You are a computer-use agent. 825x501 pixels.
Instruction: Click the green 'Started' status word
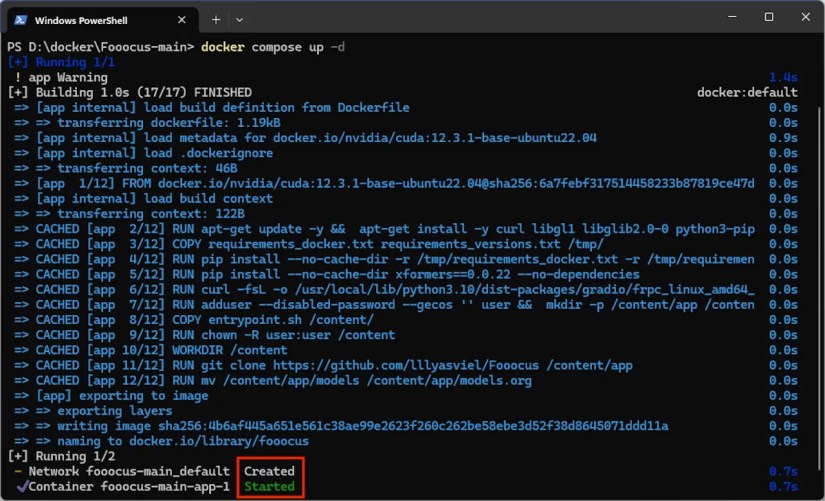(x=269, y=487)
